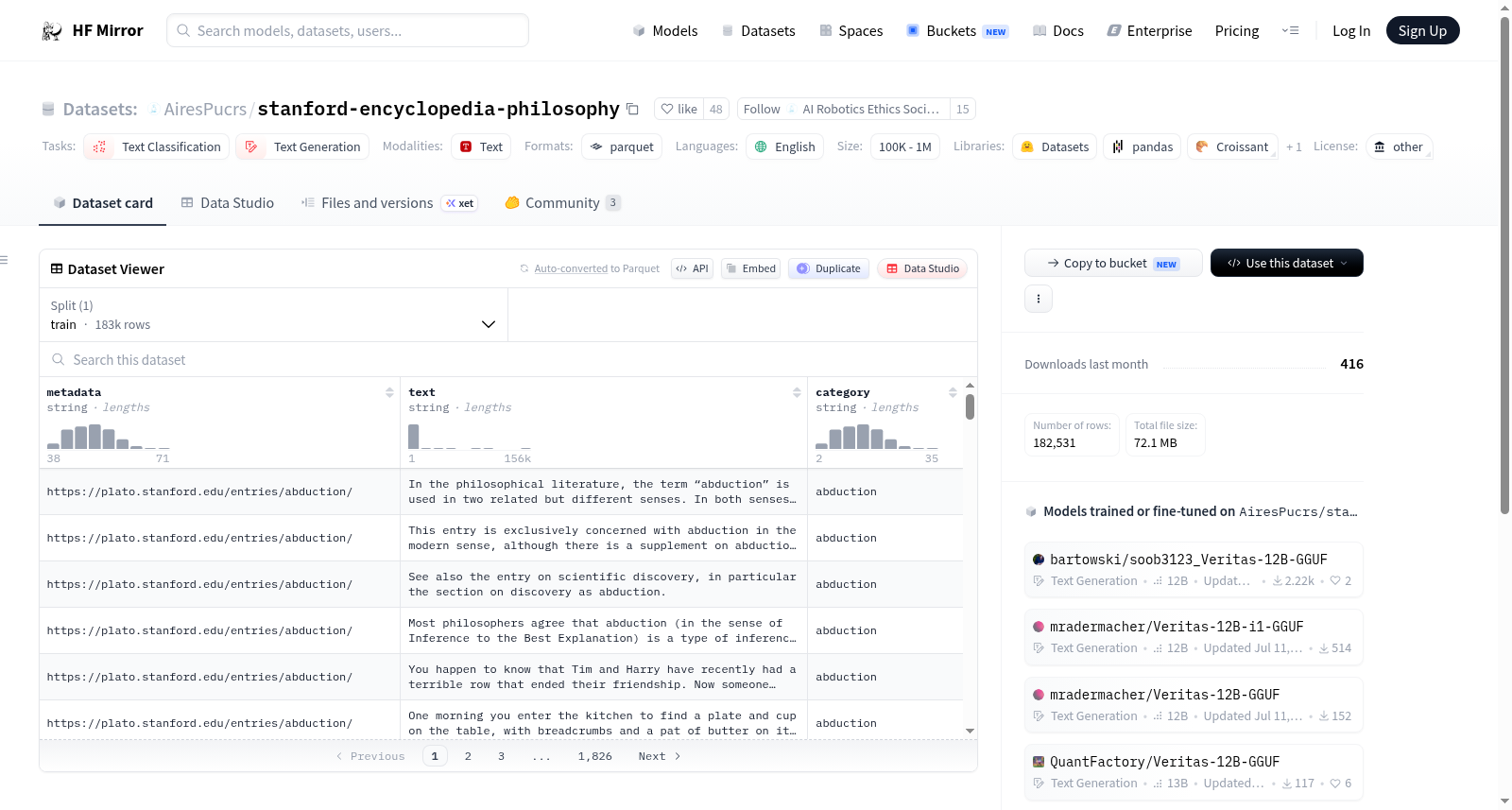Go to page 2 of dataset rows
1512x810 pixels.
tap(468, 756)
